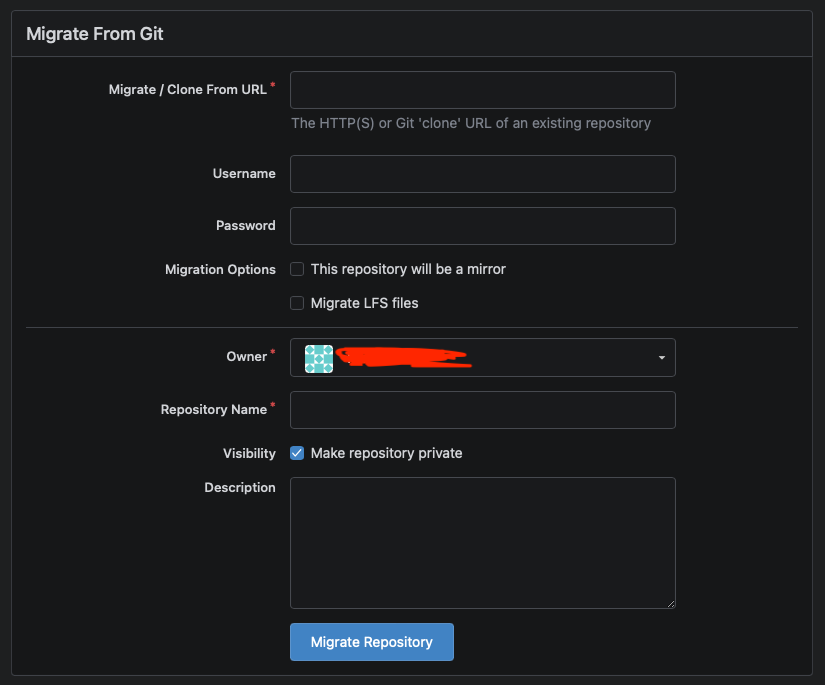This screenshot has width=825, height=685.
Task: Click the owner avatar icon
Action: pyautogui.click(x=319, y=359)
